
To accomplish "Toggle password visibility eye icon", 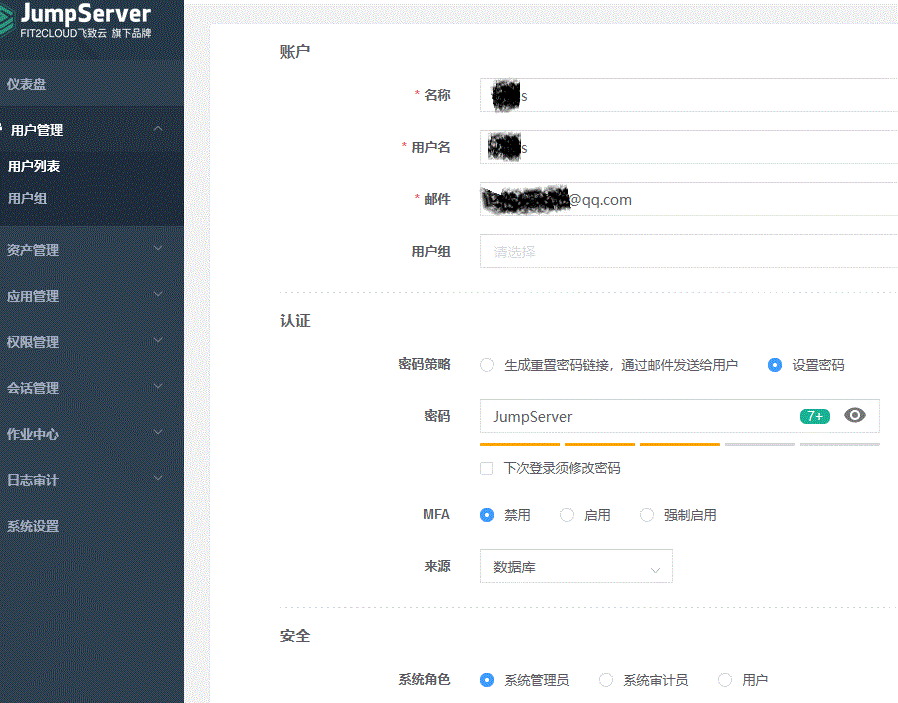I will coord(854,416).
